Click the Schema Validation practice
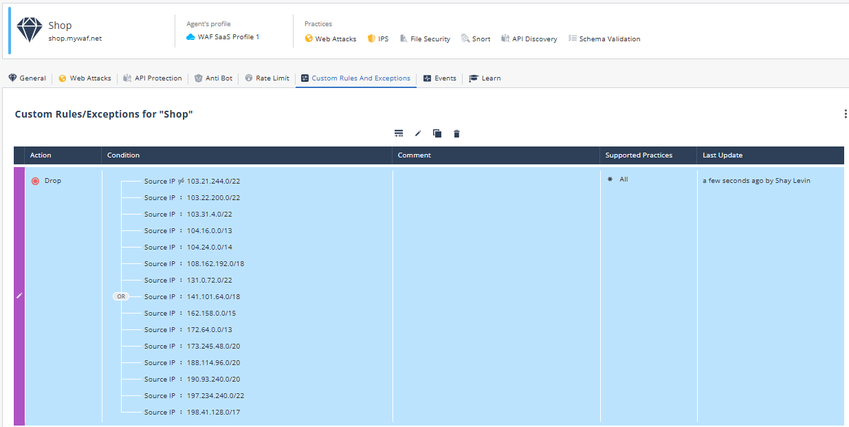The height and width of the screenshot is (427, 849). click(x=603, y=39)
